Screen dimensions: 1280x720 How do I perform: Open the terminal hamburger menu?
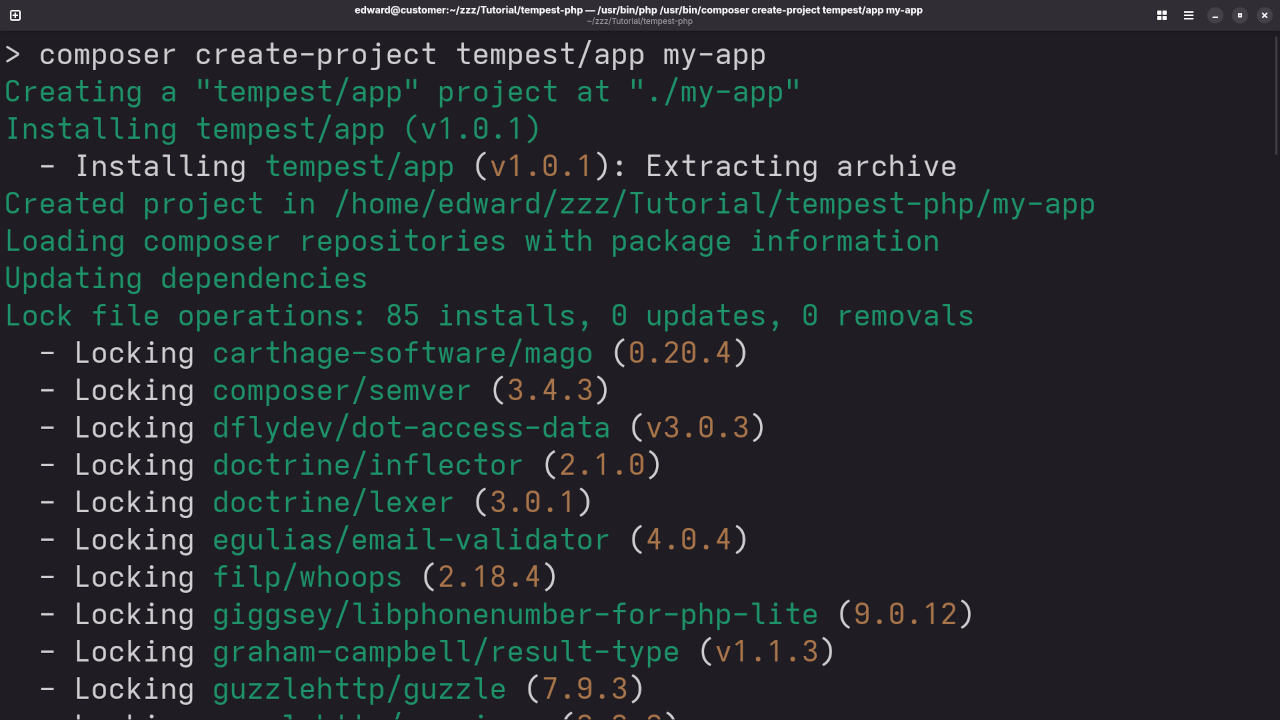1189,15
